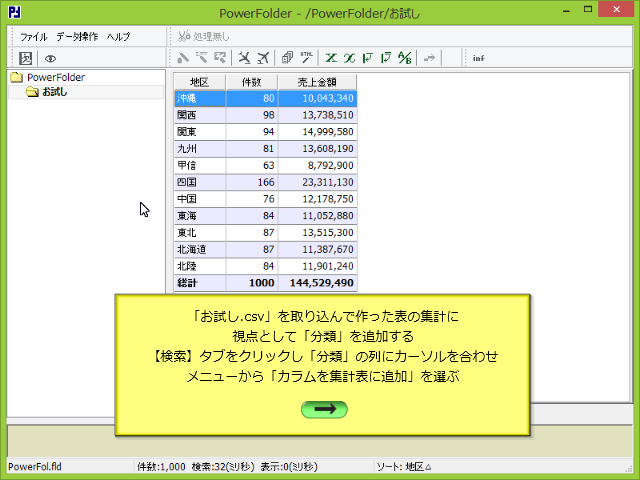Viewport: 640px width, 480px height.
Task: Select the お試し folder in tree
Action: (47, 92)
